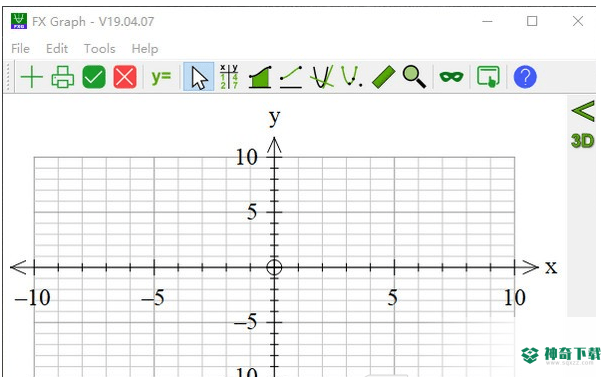Click the screen with hand icon
The image size is (613, 377).
[488, 77]
